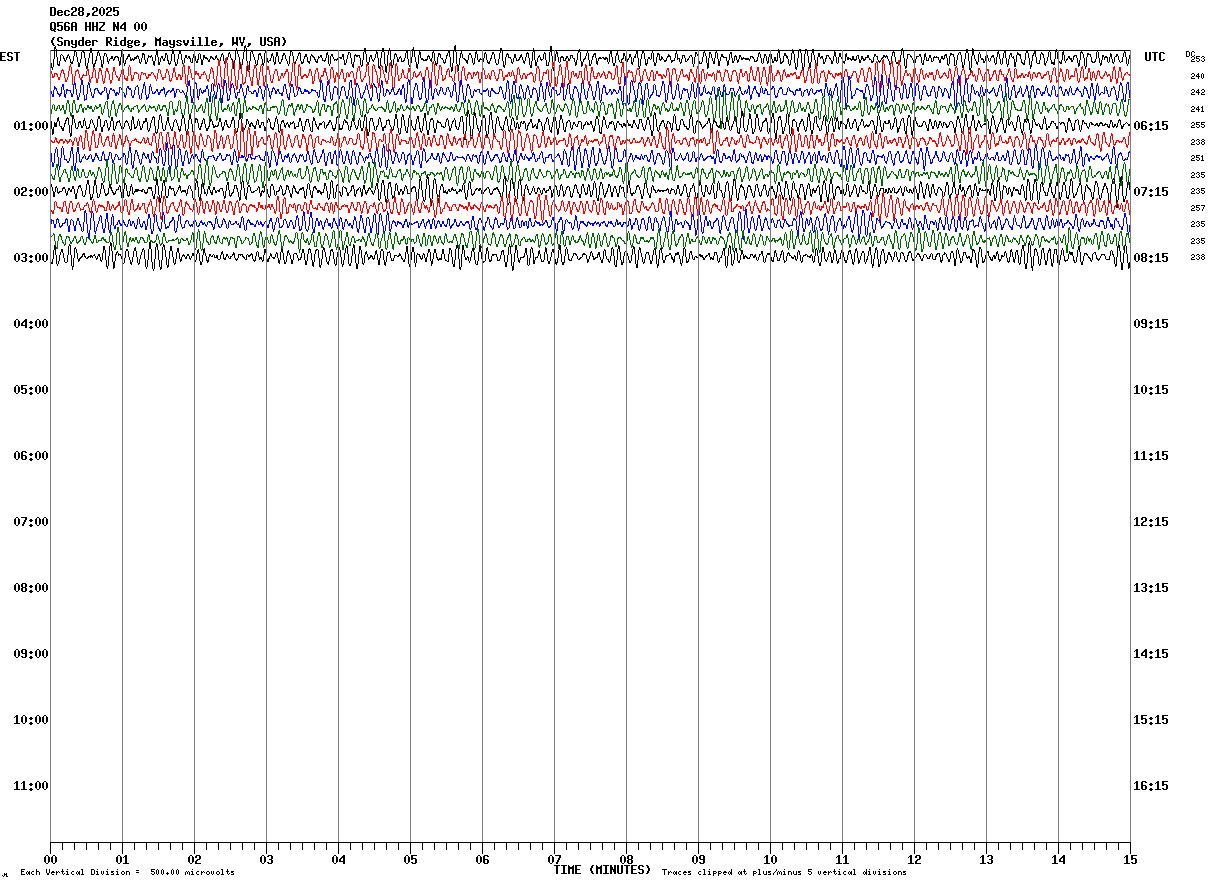1210x886 pixels.
Task: Click the DC offset value 253
Action: click(1198, 60)
